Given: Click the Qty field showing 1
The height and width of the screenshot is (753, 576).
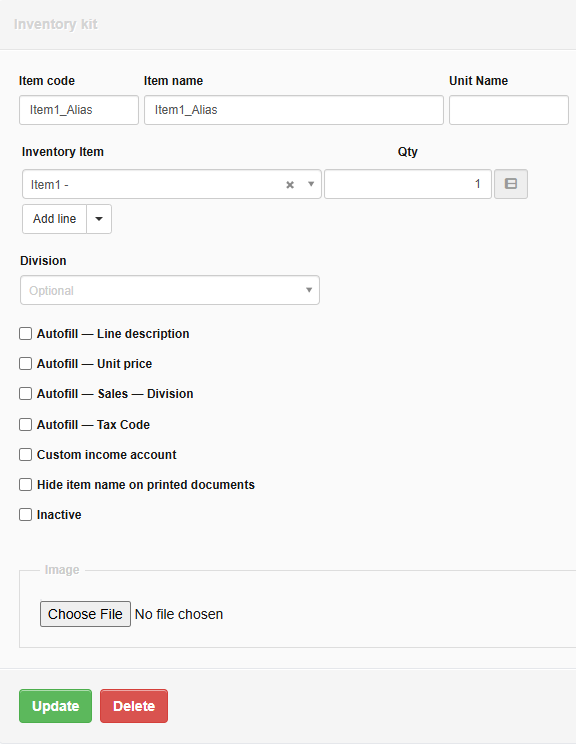Looking at the screenshot, I should point(408,184).
